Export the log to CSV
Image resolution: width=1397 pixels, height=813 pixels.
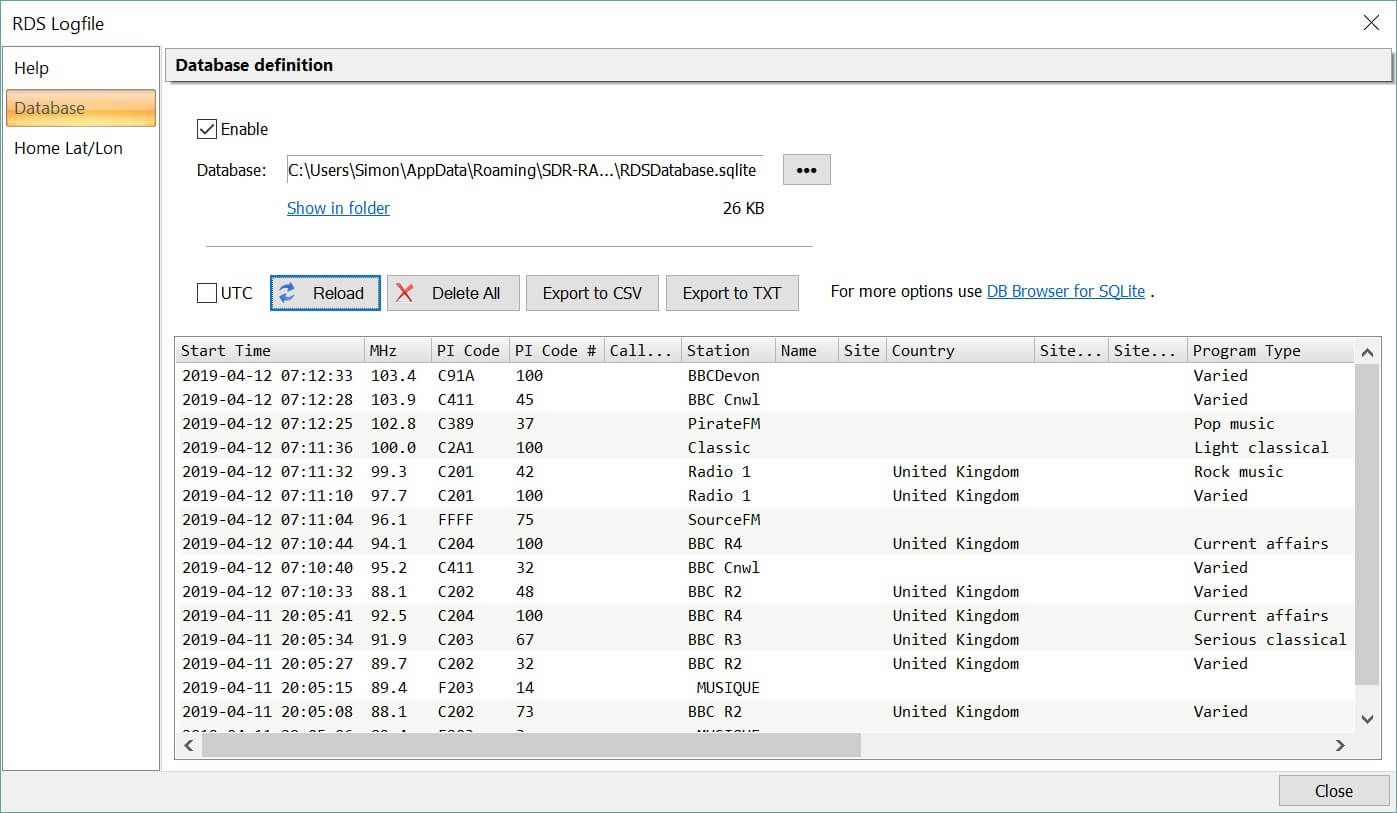[592, 293]
